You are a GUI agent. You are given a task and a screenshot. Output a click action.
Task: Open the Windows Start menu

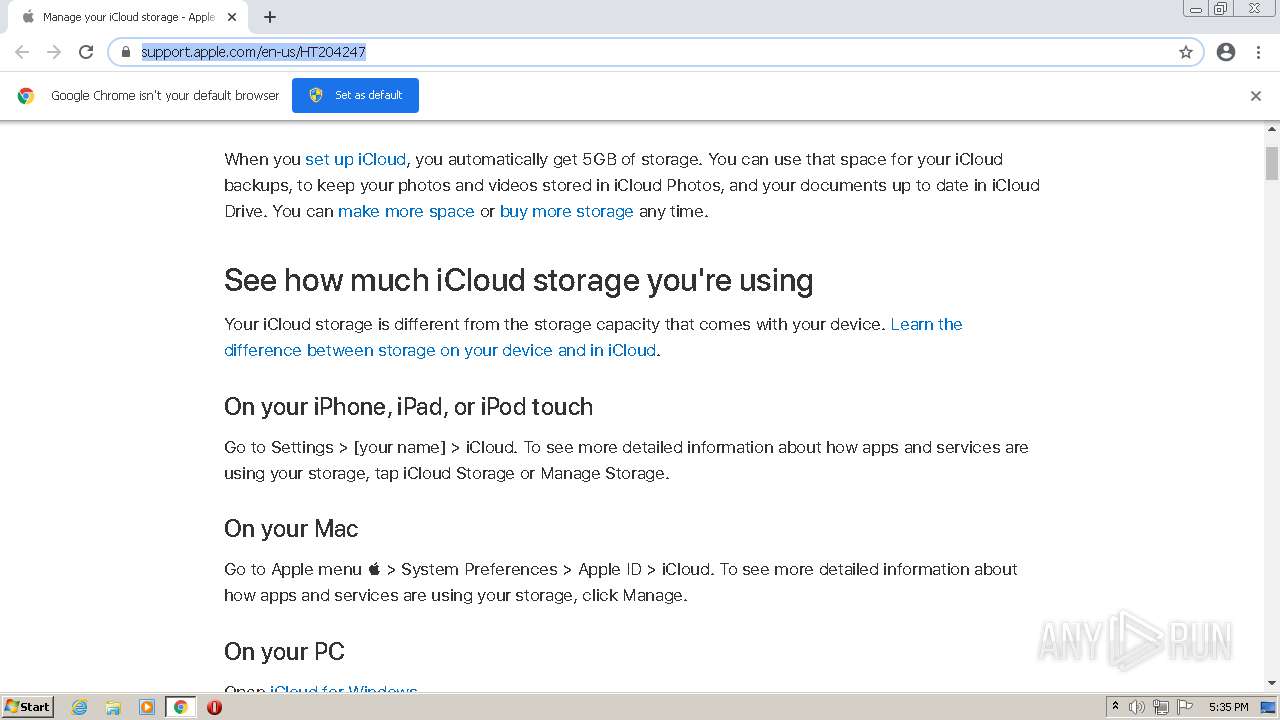(27, 706)
